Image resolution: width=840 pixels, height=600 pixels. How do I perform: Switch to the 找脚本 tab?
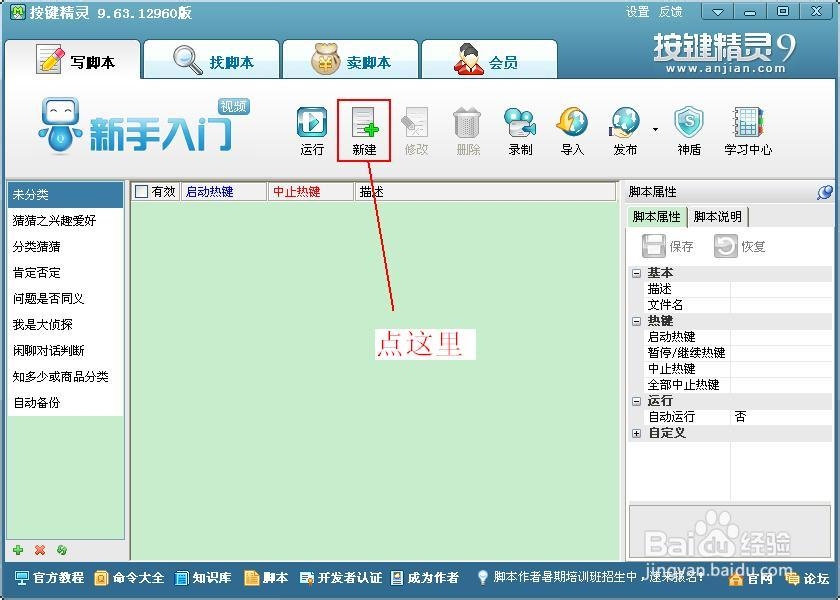click(x=212, y=60)
